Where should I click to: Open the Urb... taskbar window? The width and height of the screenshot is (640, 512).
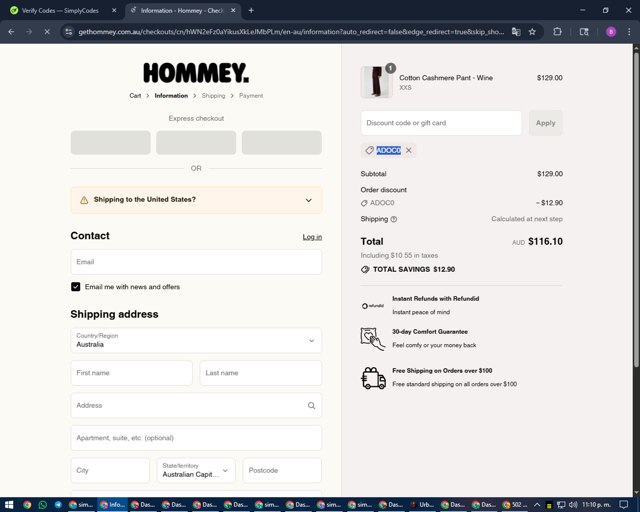point(423,505)
